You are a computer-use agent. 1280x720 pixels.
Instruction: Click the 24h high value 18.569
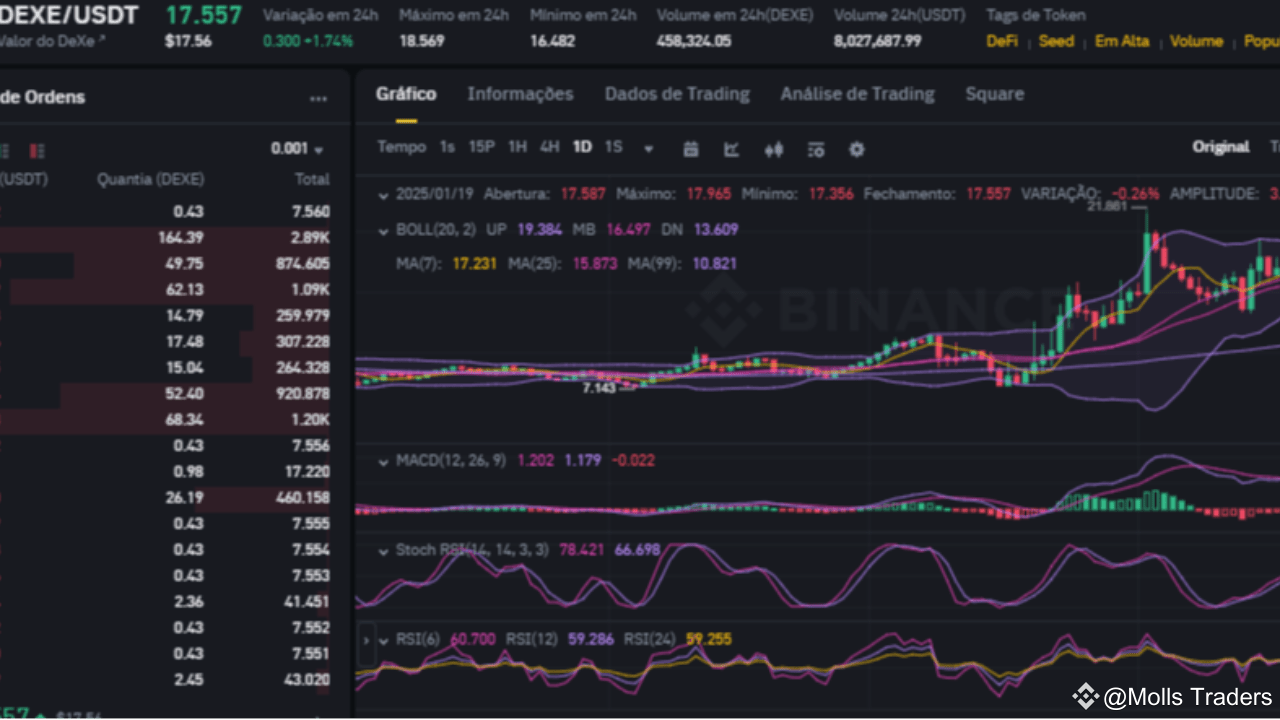421,41
